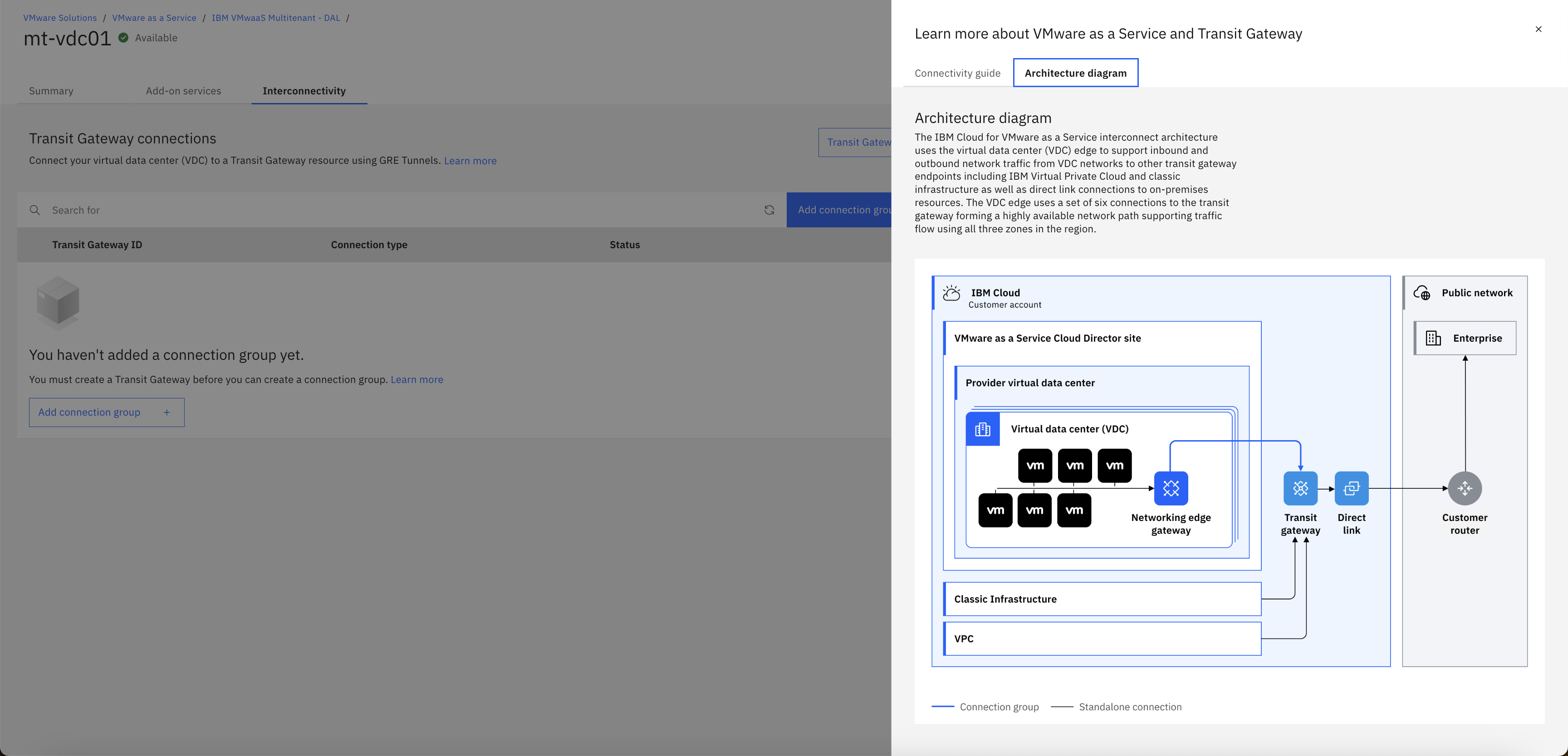Click the refresh icon in the table toolbar
Viewport: 1568px width, 756px height.
point(769,210)
